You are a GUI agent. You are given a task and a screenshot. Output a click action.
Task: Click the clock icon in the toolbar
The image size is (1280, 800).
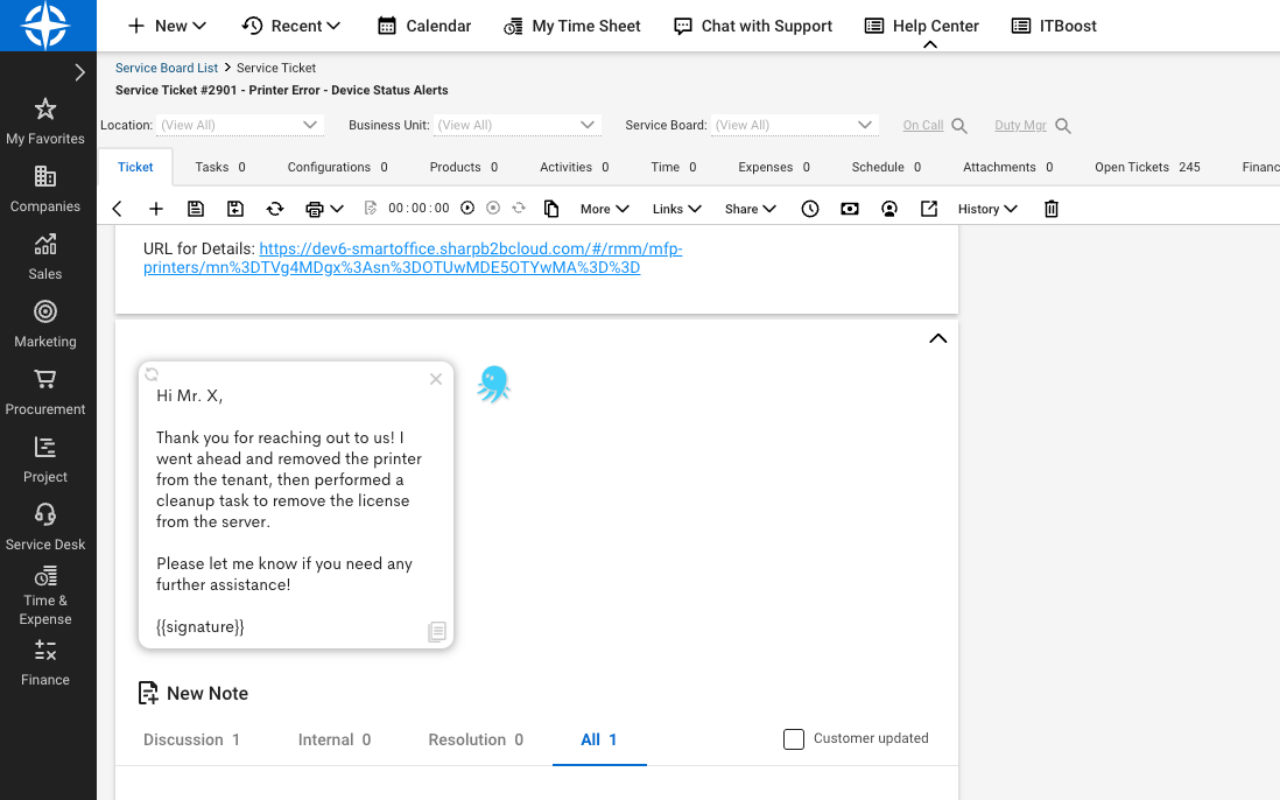[x=810, y=209]
